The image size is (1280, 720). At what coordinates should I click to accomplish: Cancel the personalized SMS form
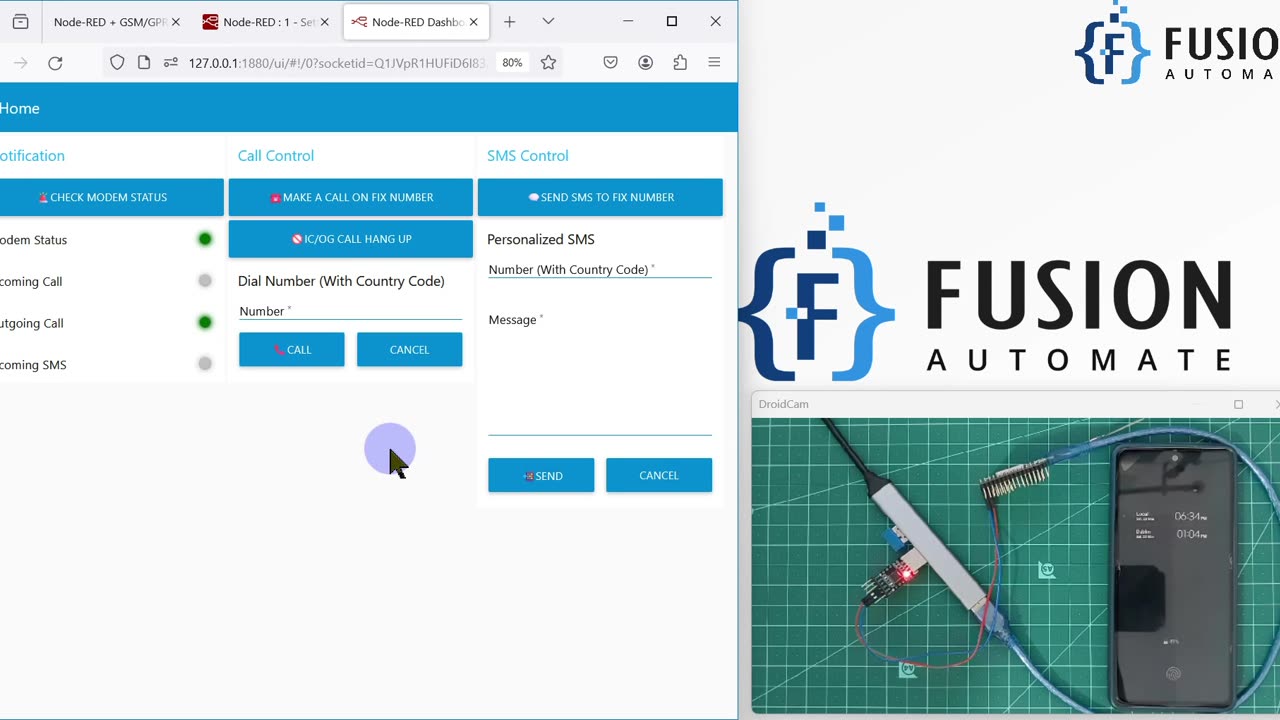659,476
